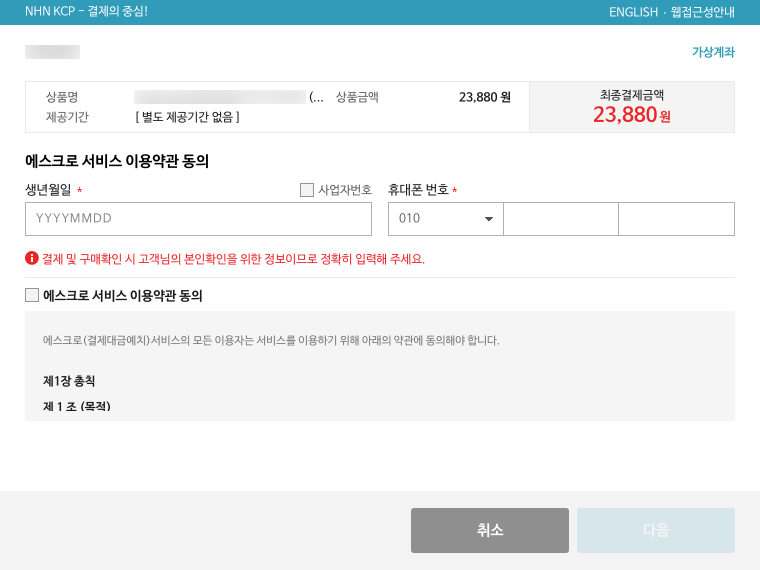The width and height of the screenshot is (760, 570).
Task: Focus the last phone number field
Action: pyautogui.click(x=677, y=219)
